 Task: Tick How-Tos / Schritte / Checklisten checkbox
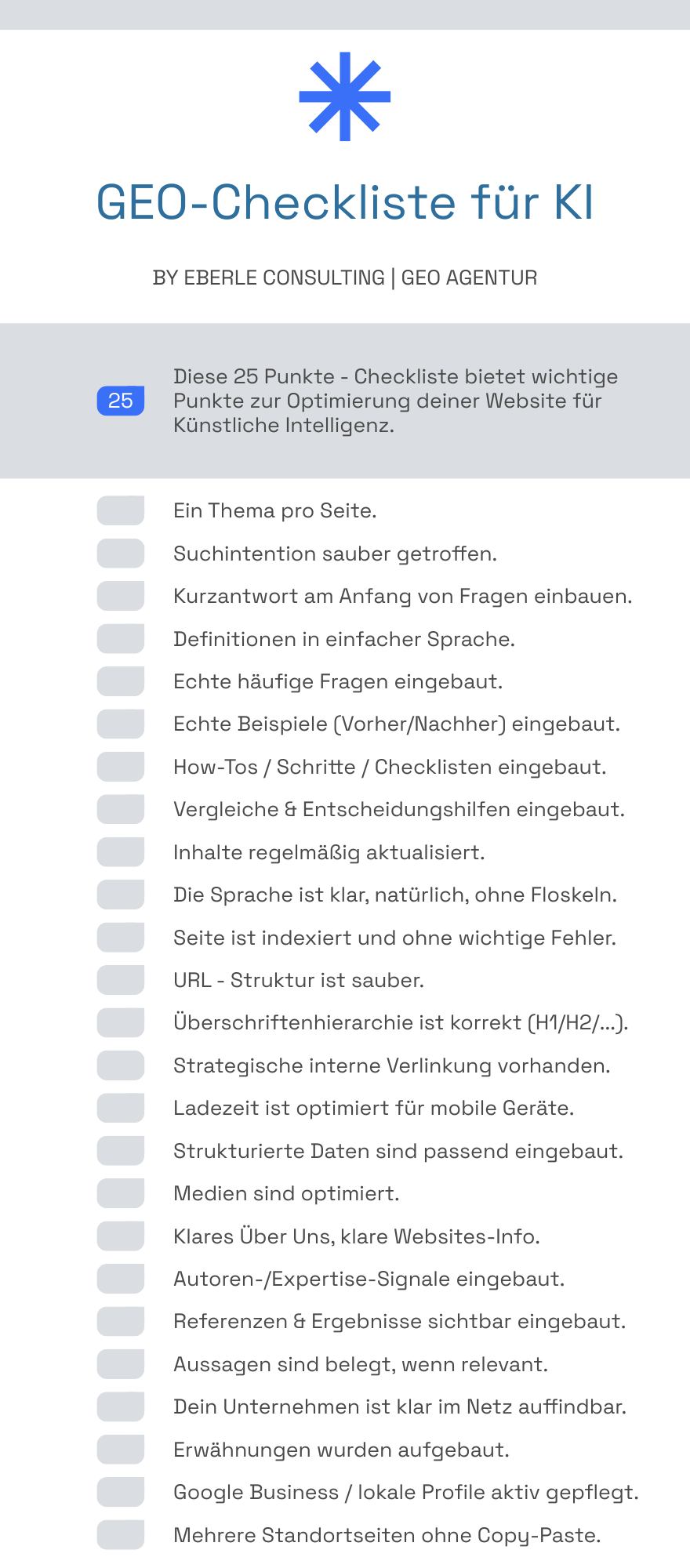click(x=121, y=767)
